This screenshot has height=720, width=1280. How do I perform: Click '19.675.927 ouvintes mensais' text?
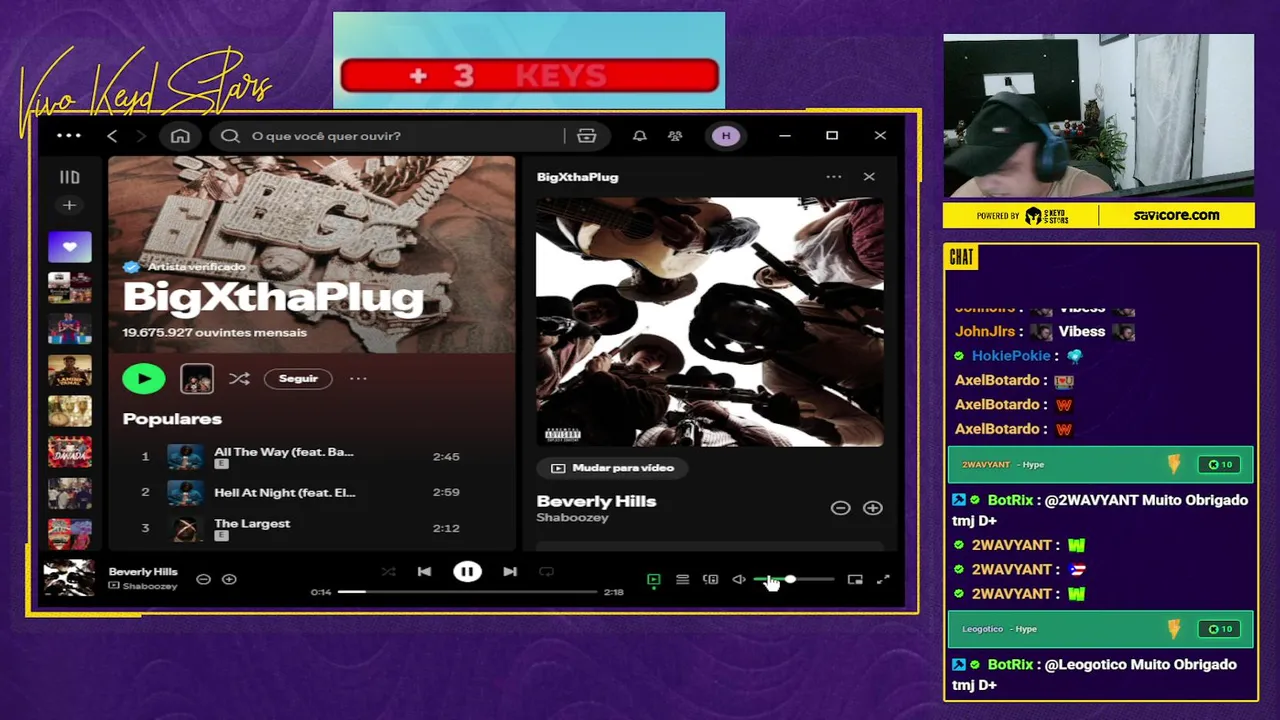point(214,332)
